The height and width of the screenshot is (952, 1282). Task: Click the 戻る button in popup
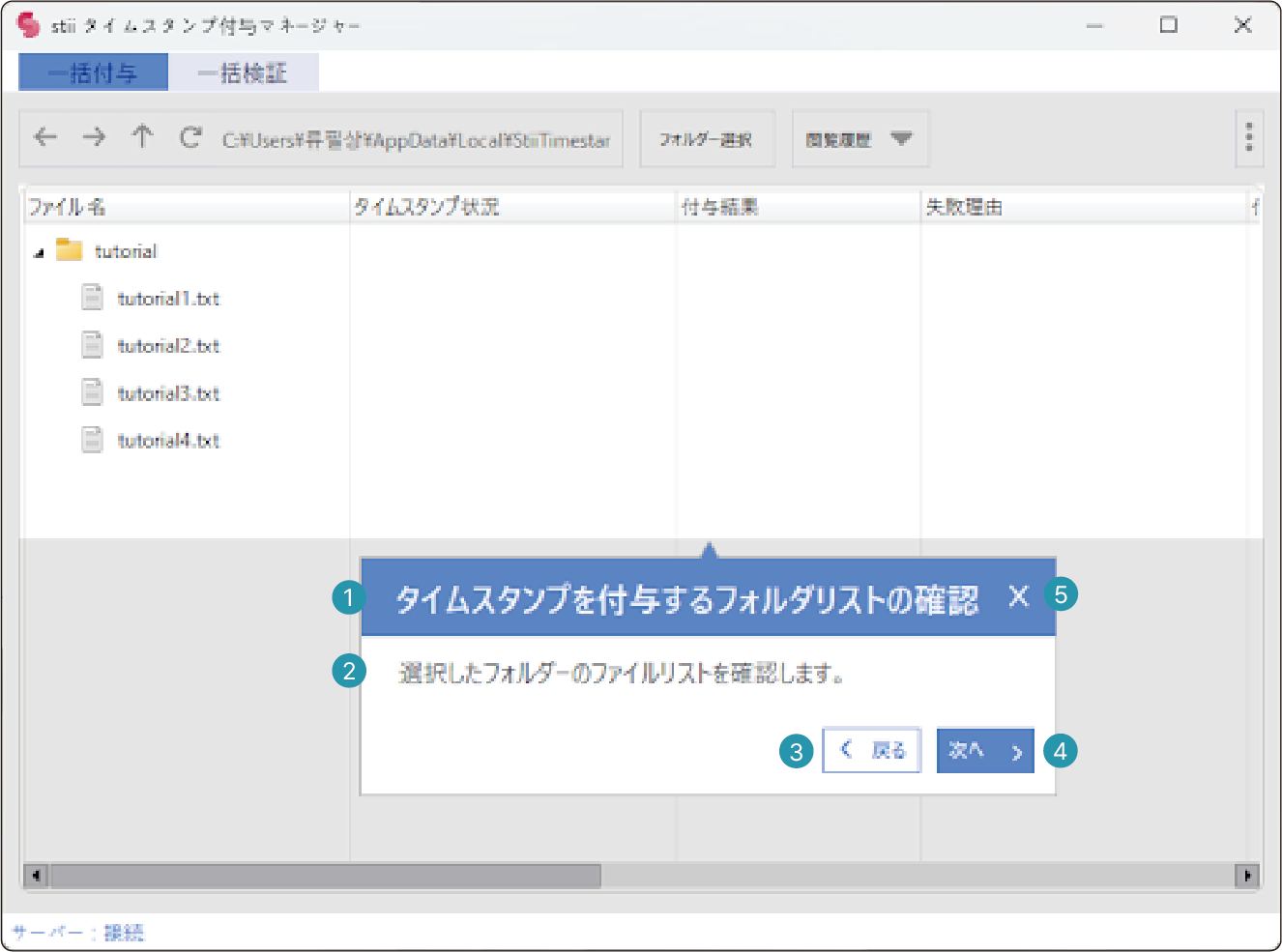pos(871,750)
